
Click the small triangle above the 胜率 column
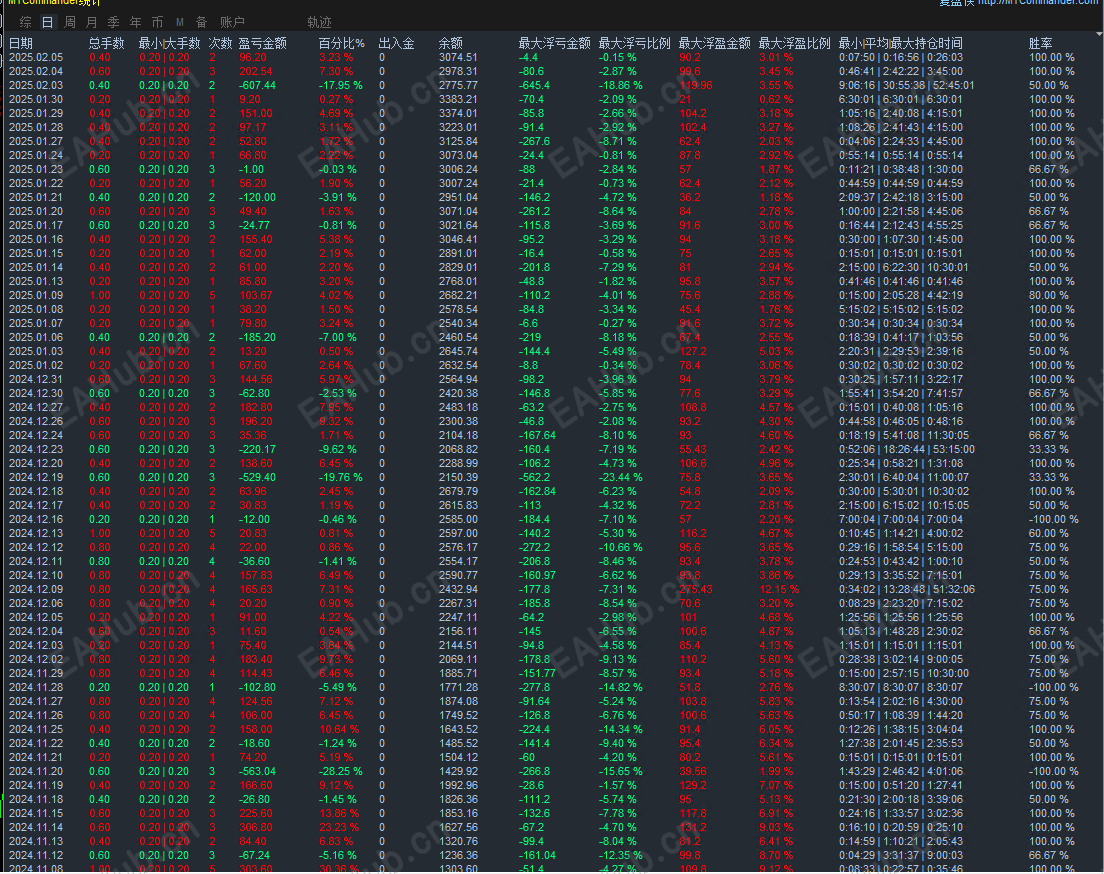(x=1099, y=34)
